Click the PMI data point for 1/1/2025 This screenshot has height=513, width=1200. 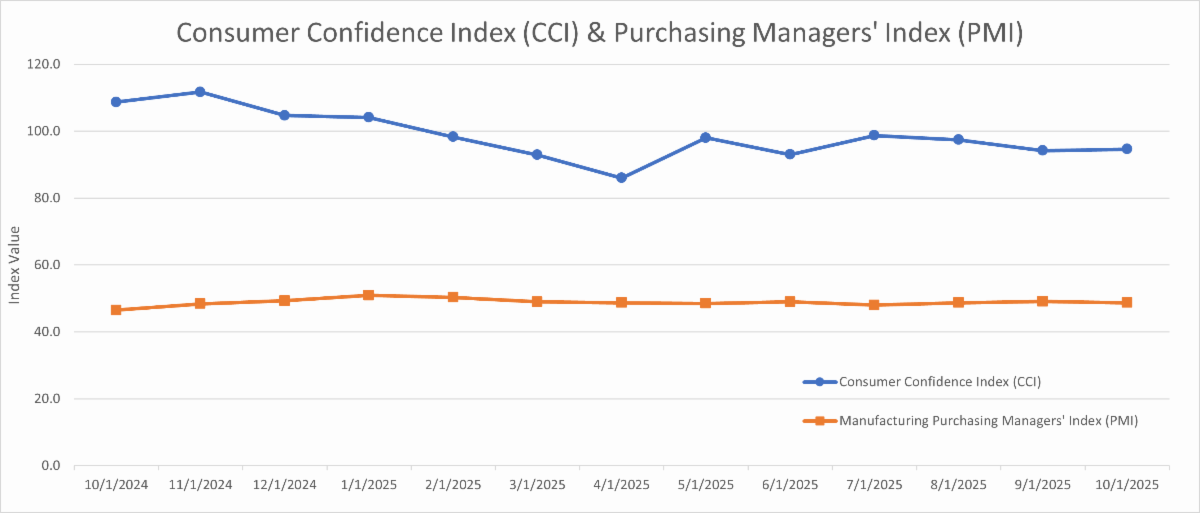click(x=369, y=295)
